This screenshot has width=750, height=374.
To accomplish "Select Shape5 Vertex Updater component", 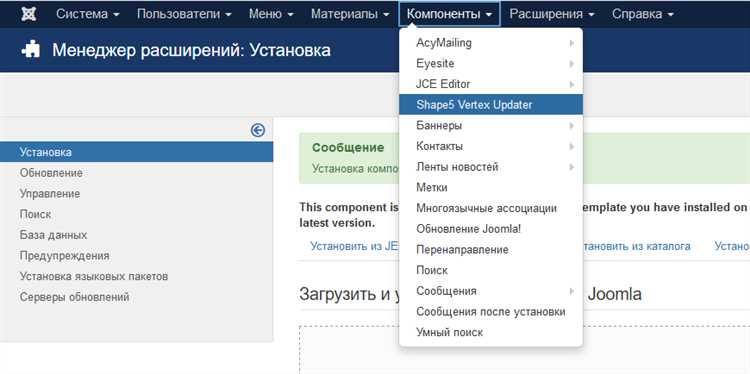I will (x=491, y=105).
